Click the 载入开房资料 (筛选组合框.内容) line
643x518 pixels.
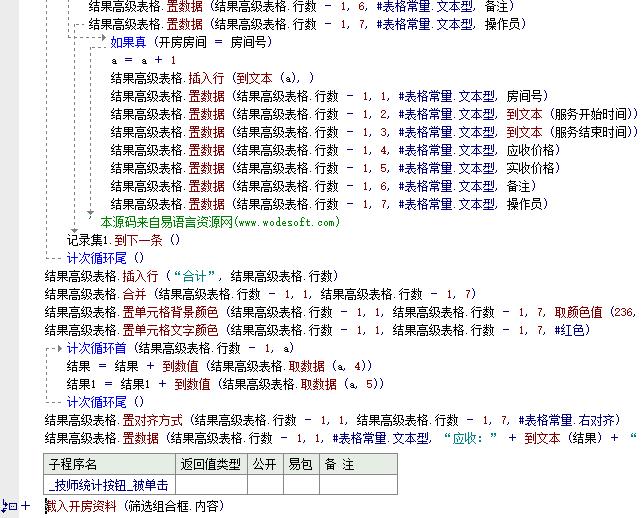point(135,506)
